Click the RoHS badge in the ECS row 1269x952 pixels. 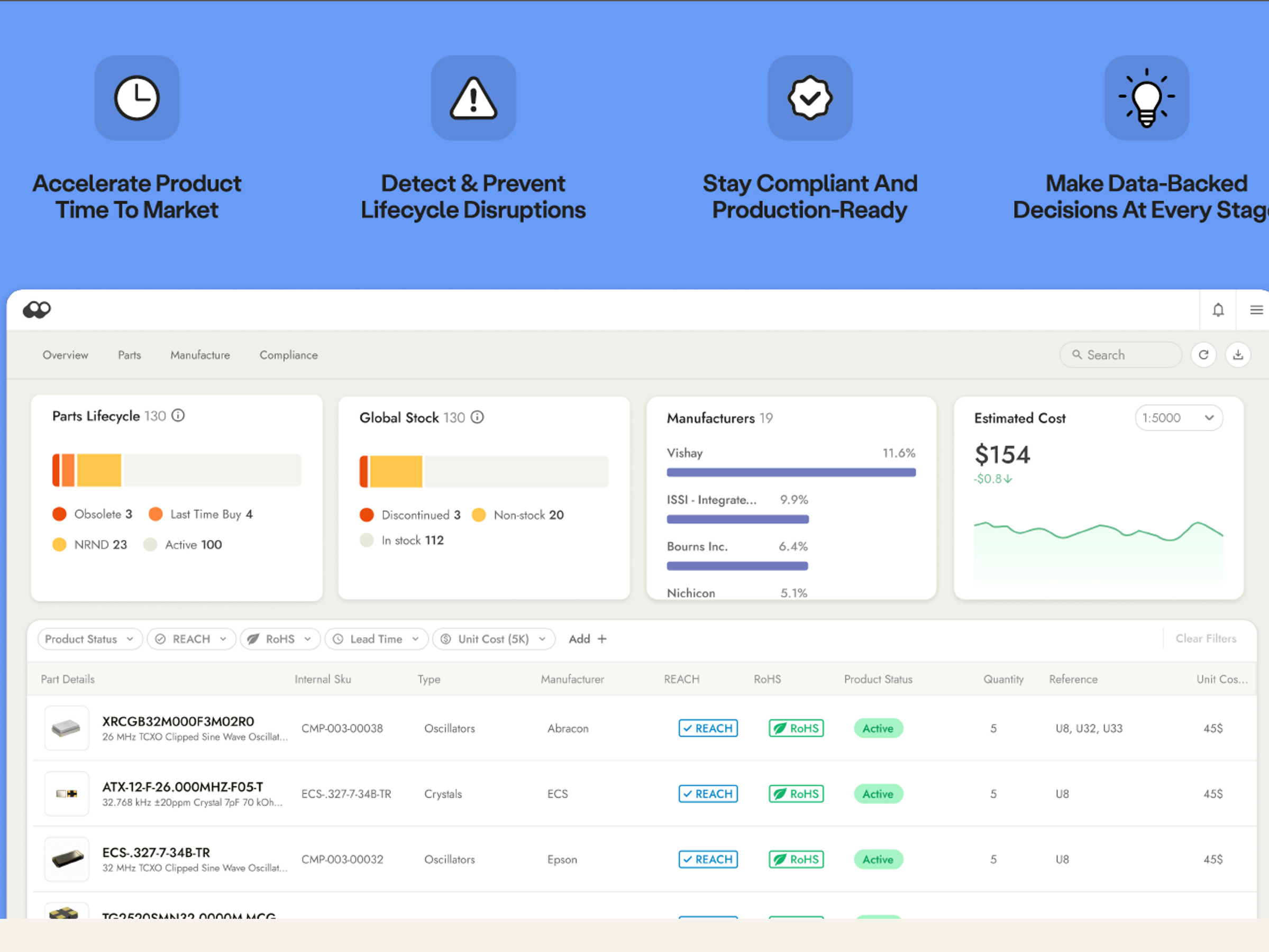click(796, 794)
